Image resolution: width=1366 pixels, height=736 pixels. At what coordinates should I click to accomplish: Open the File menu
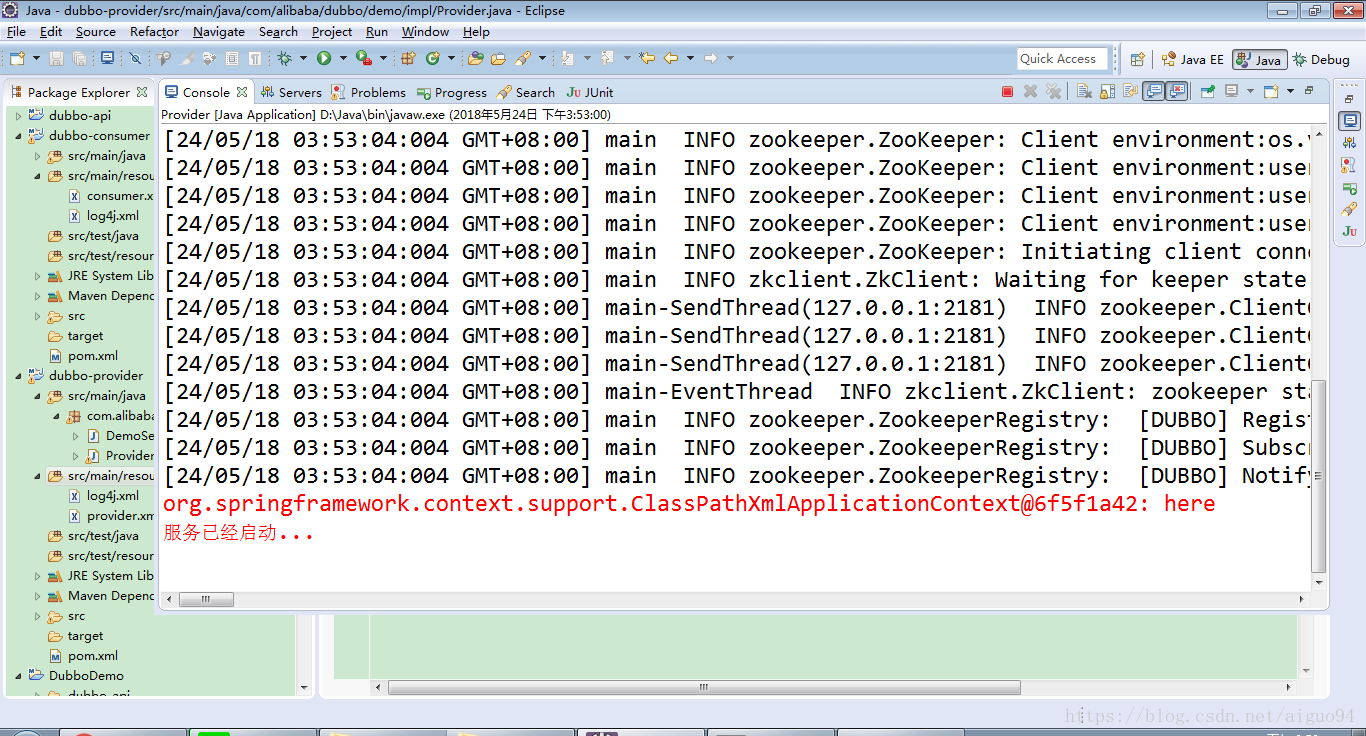[x=16, y=32]
